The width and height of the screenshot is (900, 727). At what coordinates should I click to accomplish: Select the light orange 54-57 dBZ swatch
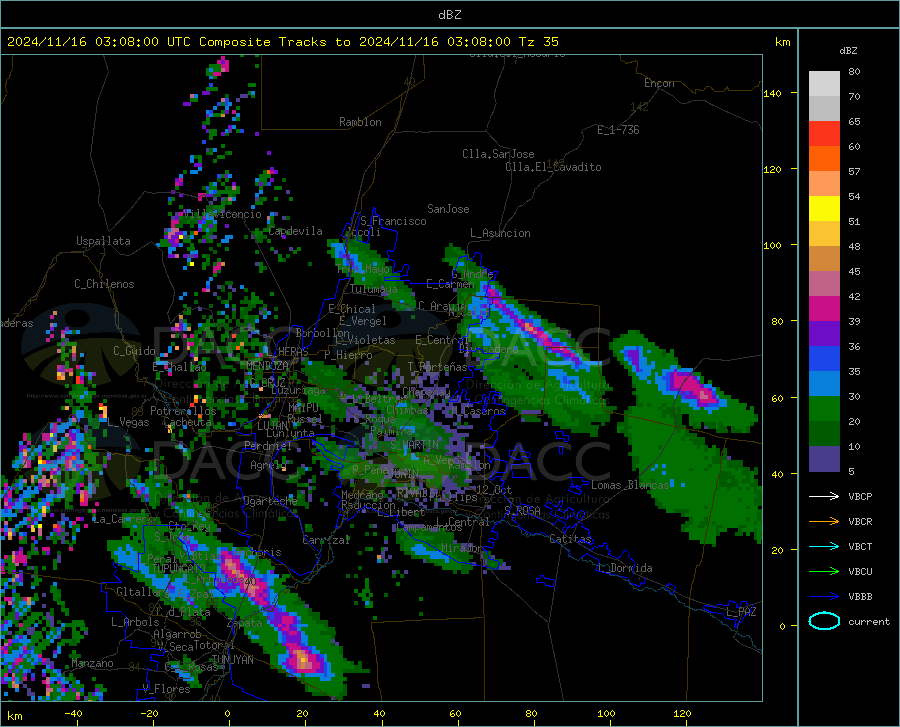(x=824, y=184)
